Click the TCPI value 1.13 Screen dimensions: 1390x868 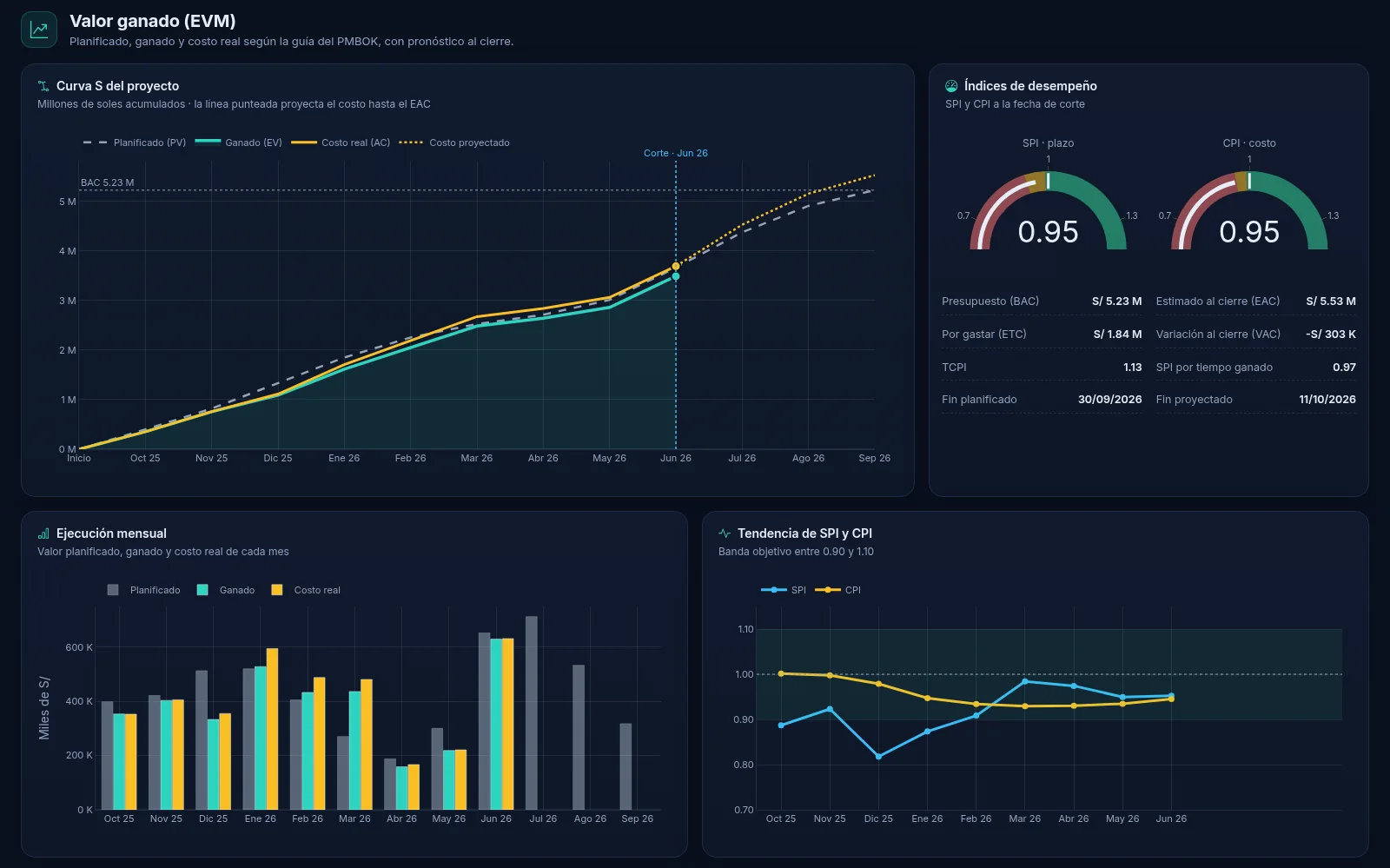[1133, 368]
